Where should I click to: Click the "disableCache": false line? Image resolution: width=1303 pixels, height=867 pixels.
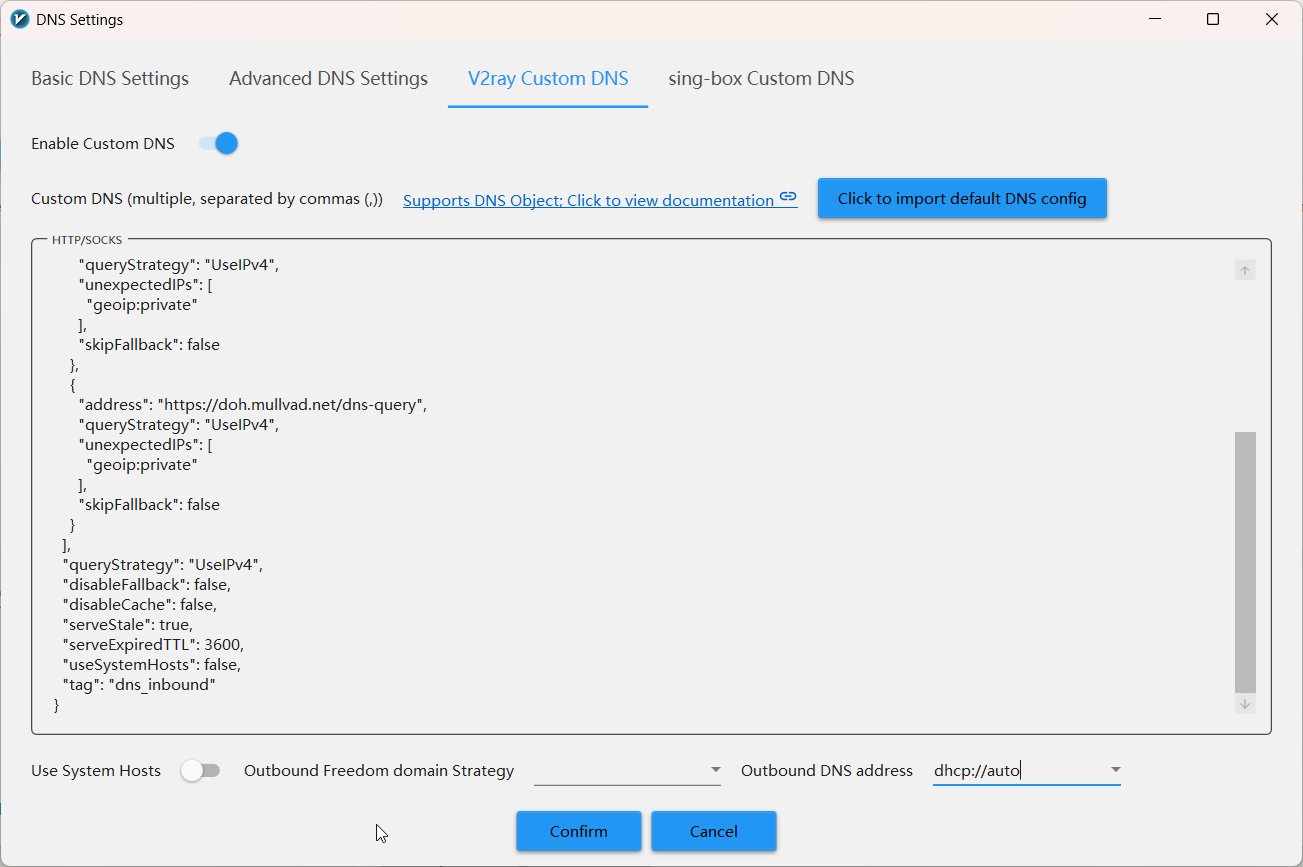point(139,604)
